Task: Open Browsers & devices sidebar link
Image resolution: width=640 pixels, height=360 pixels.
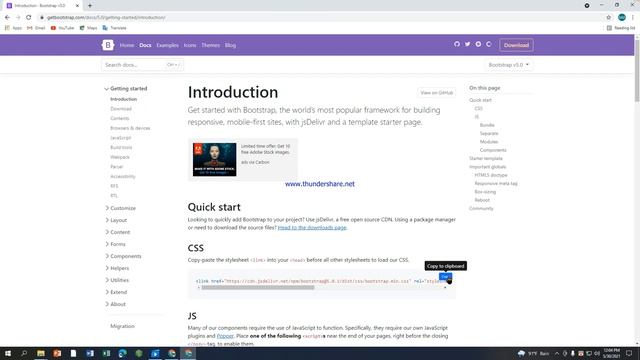Action: [130, 128]
